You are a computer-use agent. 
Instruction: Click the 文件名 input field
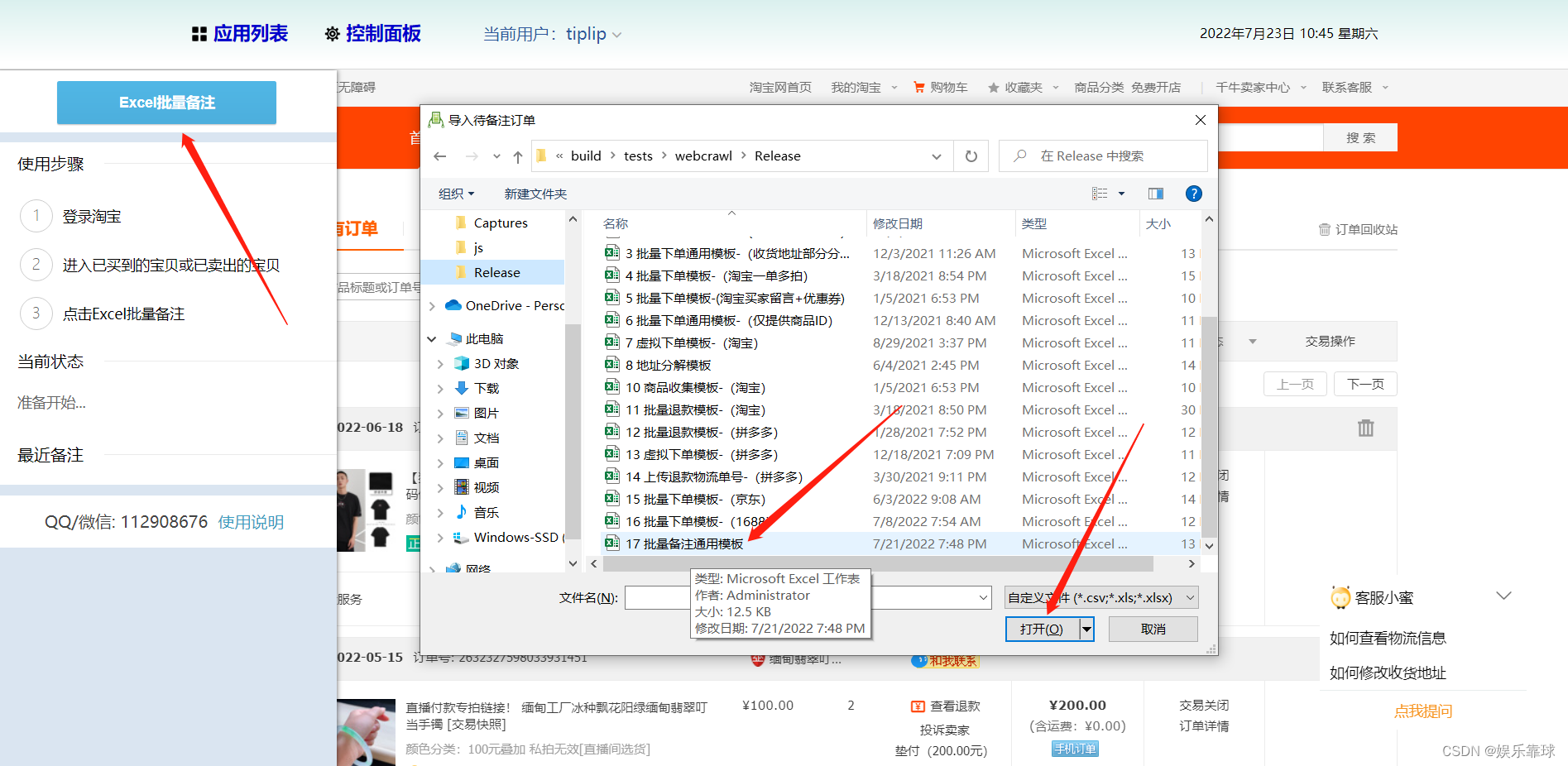[808, 598]
